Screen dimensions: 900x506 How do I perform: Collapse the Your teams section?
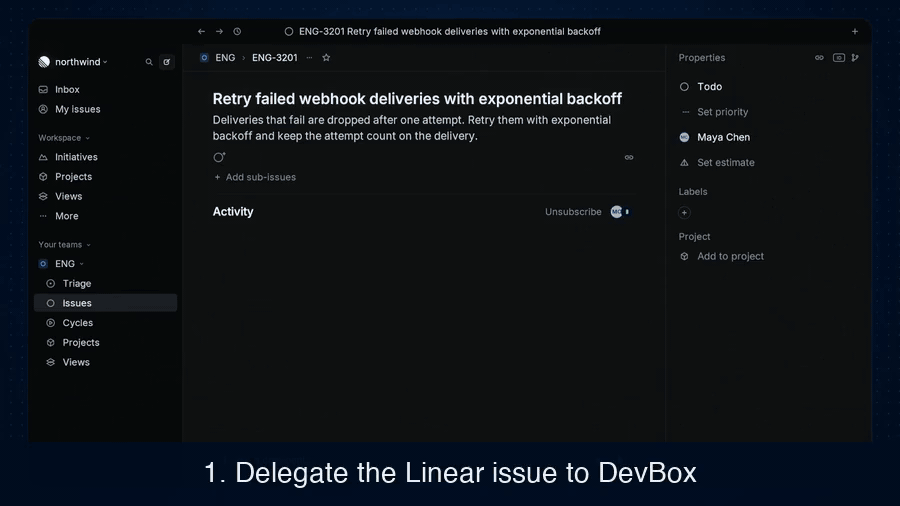click(x=65, y=244)
